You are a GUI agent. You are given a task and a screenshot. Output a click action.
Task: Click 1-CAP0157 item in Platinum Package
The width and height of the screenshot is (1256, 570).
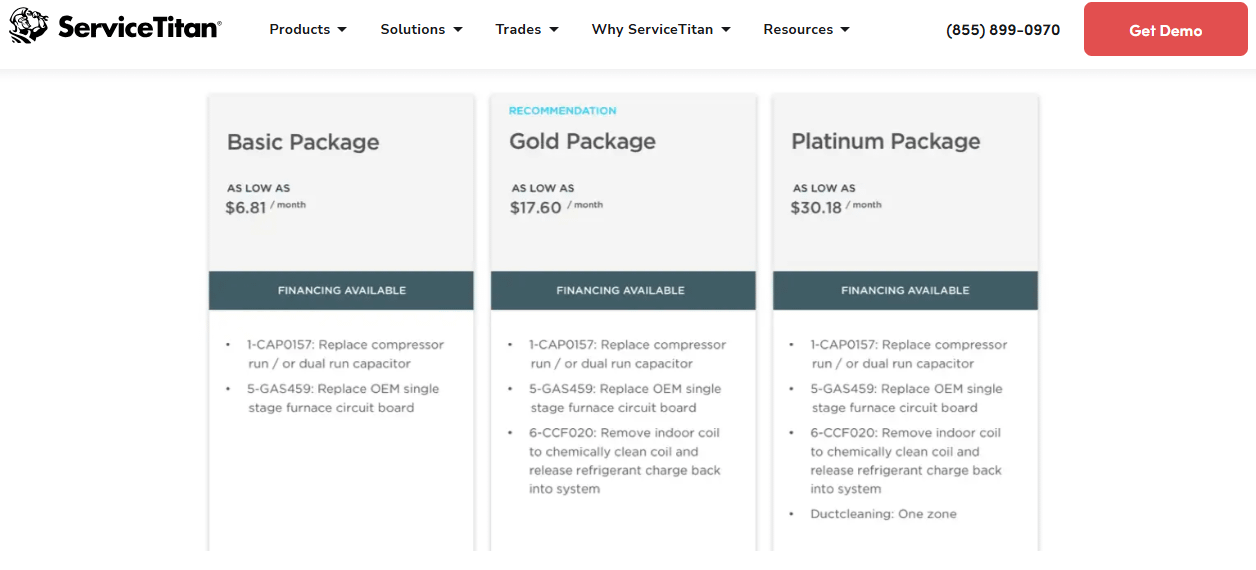pyautogui.click(x=909, y=354)
